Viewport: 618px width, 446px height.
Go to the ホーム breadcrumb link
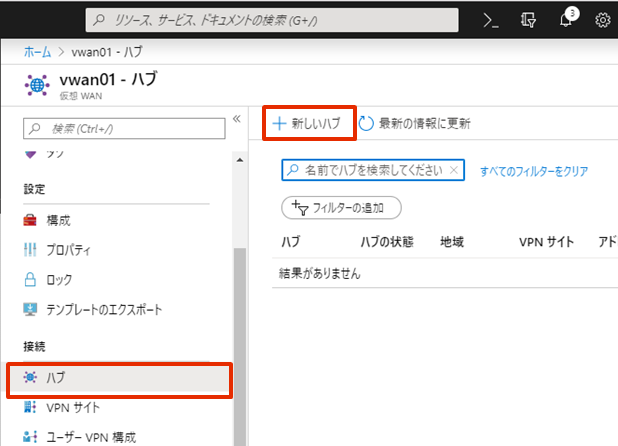click(37, 52)
